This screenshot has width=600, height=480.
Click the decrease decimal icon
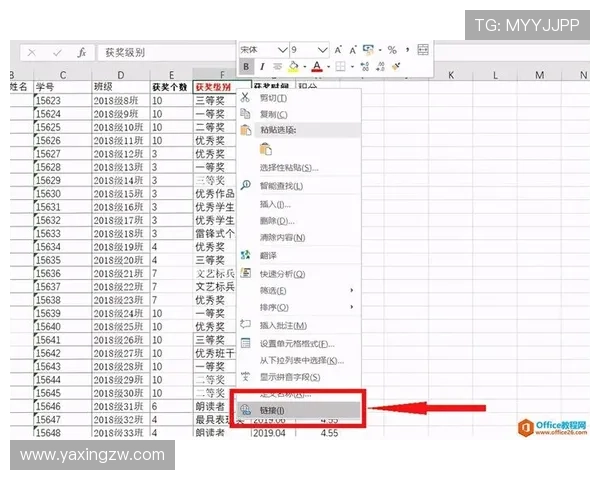(380, 67)
